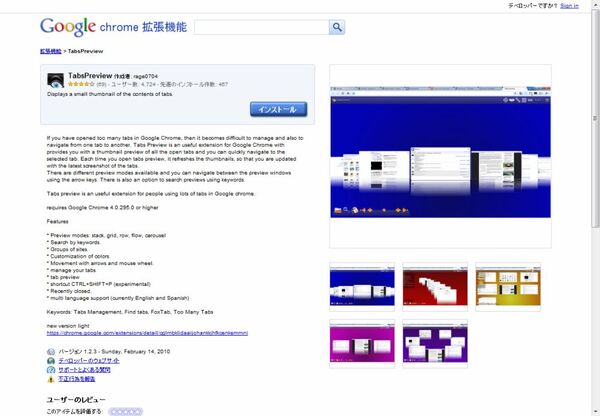Screen dimensions: 600x416
Task: Open the new version light URL link
Action: 147,333
